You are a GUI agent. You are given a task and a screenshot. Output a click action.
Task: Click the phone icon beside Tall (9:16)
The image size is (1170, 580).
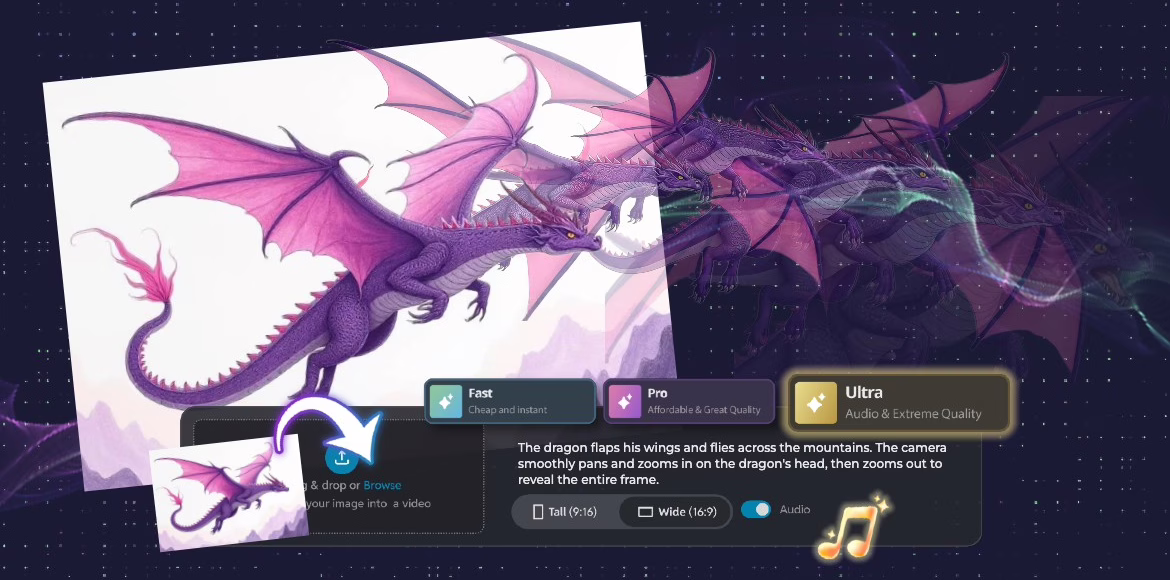coord(539,511)
